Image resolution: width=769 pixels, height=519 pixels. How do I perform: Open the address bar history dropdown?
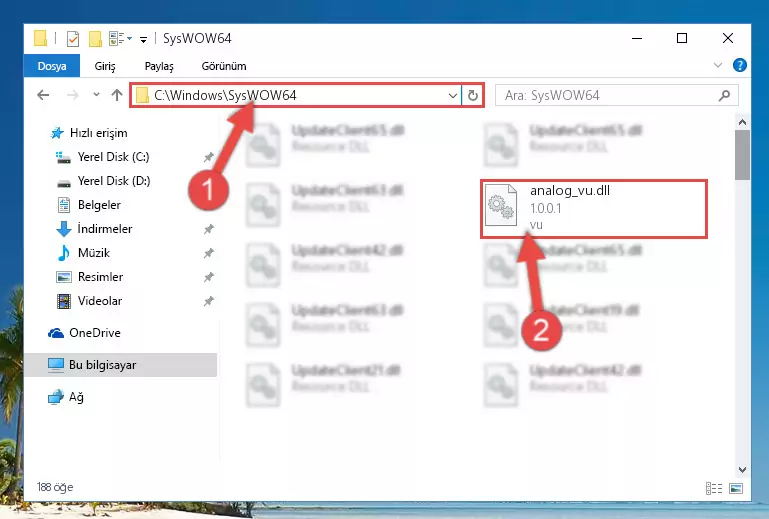[453, 96]
